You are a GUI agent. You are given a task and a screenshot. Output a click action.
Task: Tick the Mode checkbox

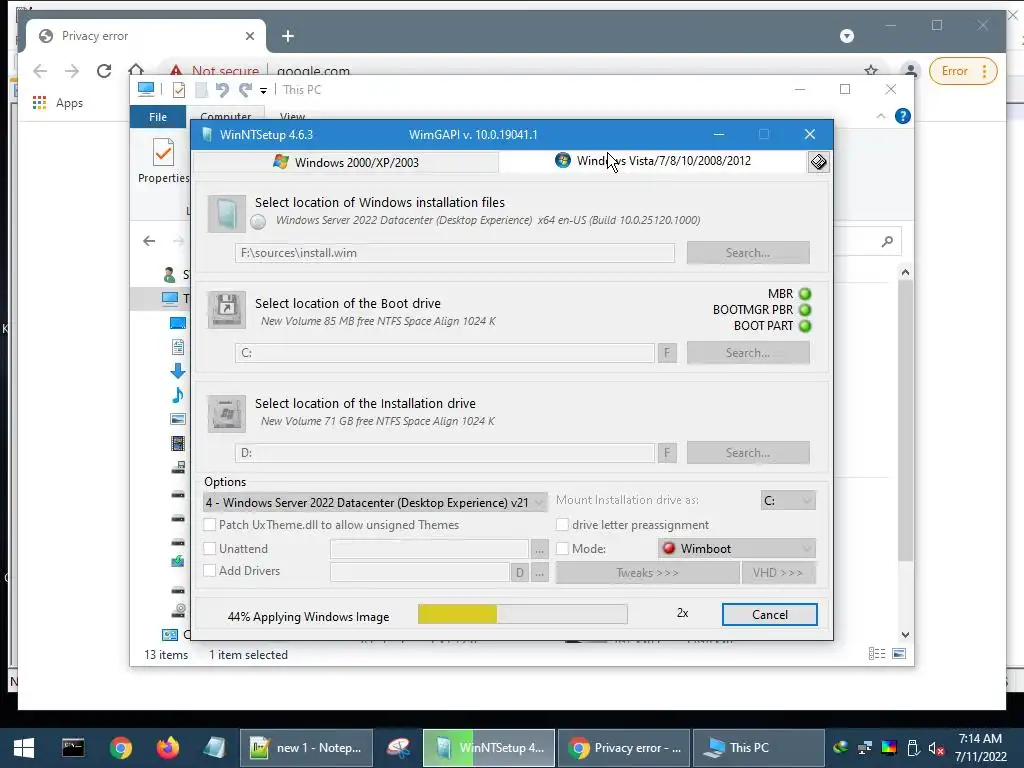pos(562,549)
